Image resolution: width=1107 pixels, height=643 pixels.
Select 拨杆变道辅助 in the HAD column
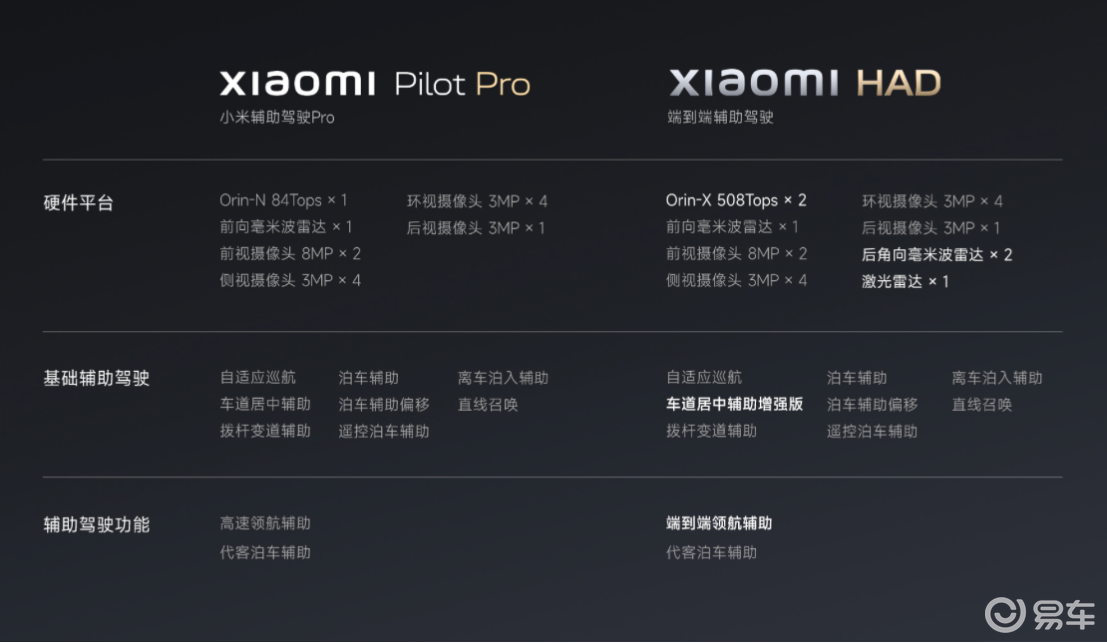point(712,431)
